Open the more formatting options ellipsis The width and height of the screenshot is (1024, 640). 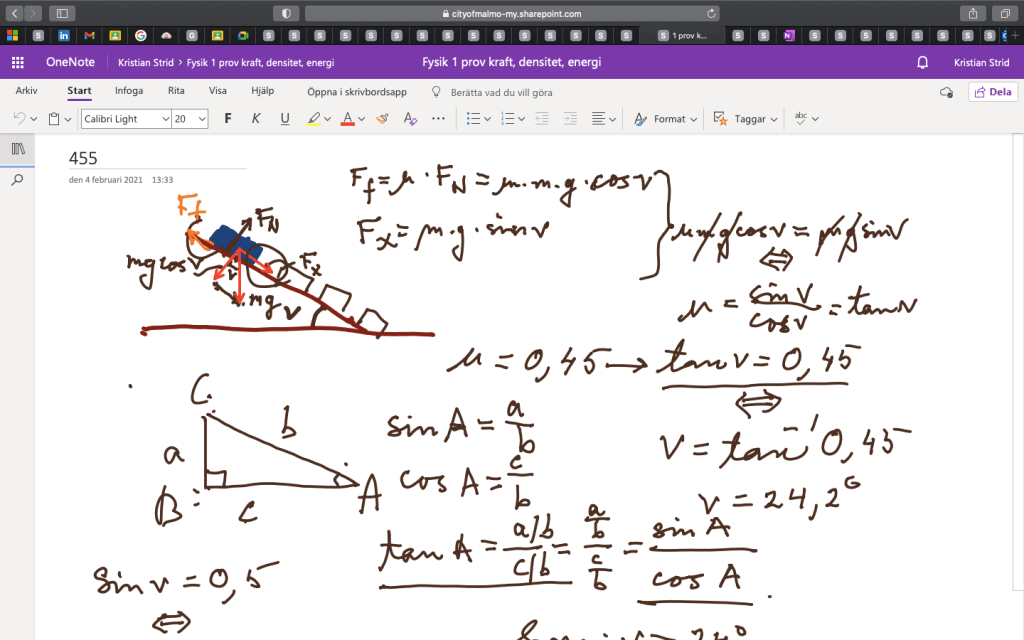[438, 118]
